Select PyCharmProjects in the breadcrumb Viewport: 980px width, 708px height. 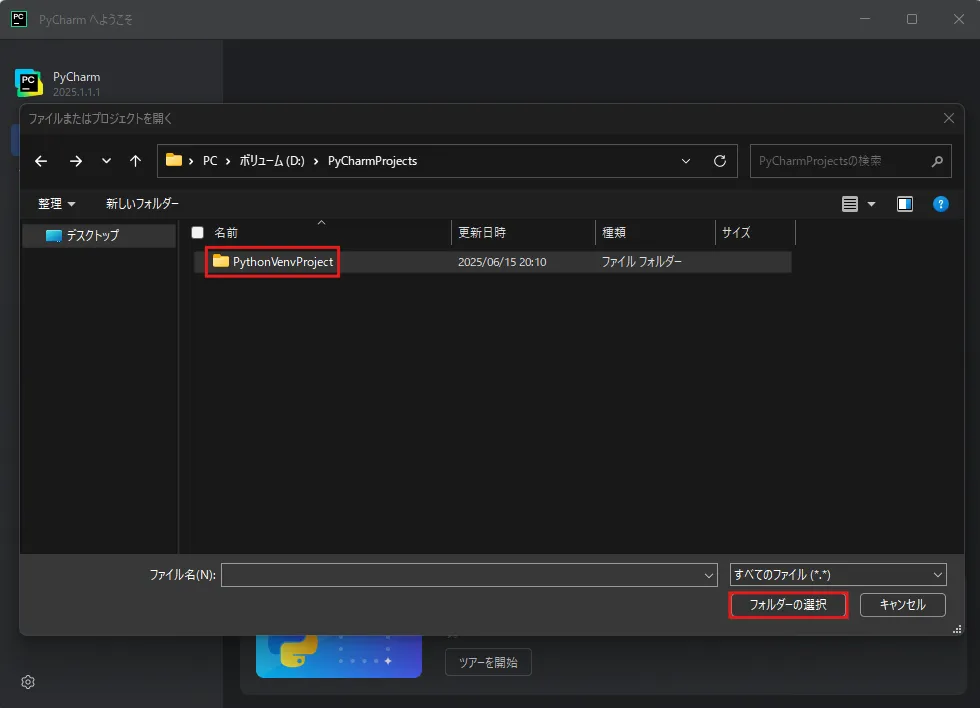pos(372,161)
